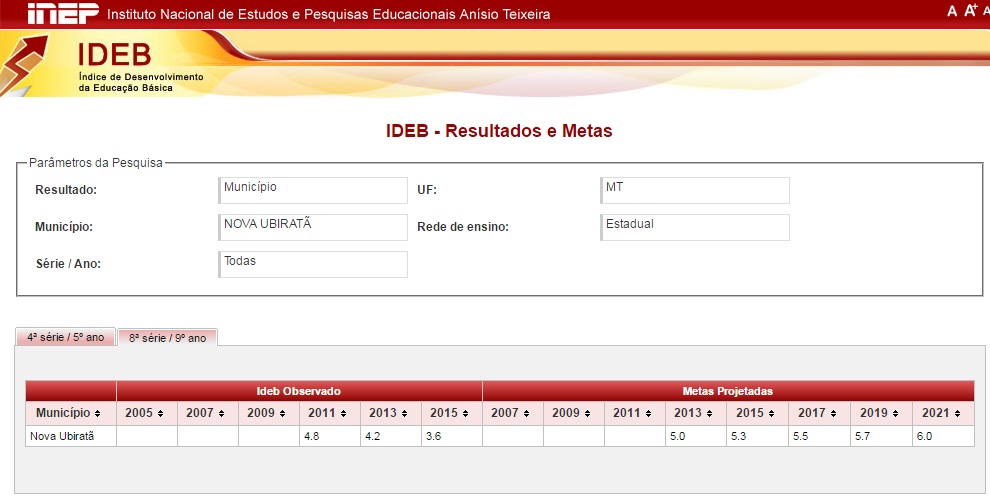Image resolution: width=990 pixels, height=500 pixels.
Task: Click the 6.0 projected value for 2021
Action: (924, 436)
